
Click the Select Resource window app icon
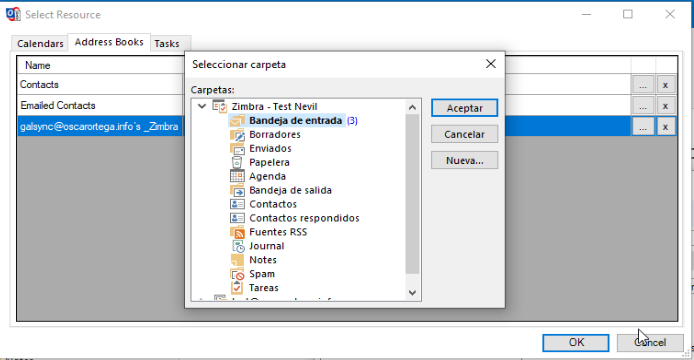coord(13,14)
